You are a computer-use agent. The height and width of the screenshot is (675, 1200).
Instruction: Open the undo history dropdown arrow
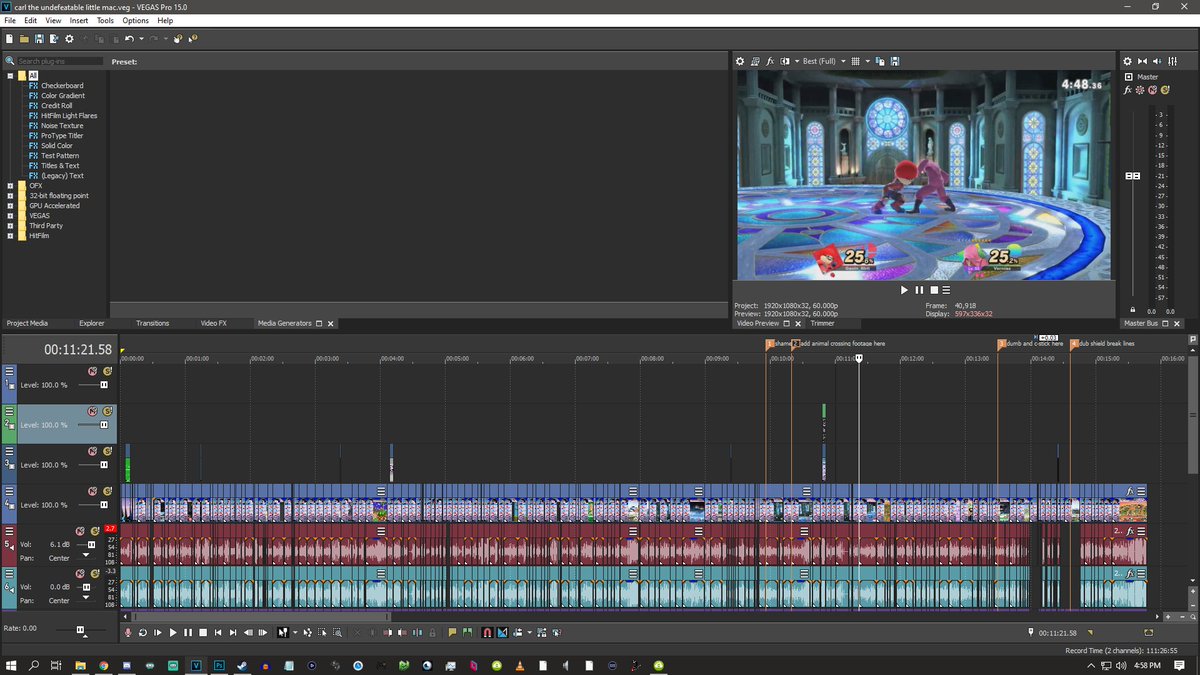coord(141,39)
